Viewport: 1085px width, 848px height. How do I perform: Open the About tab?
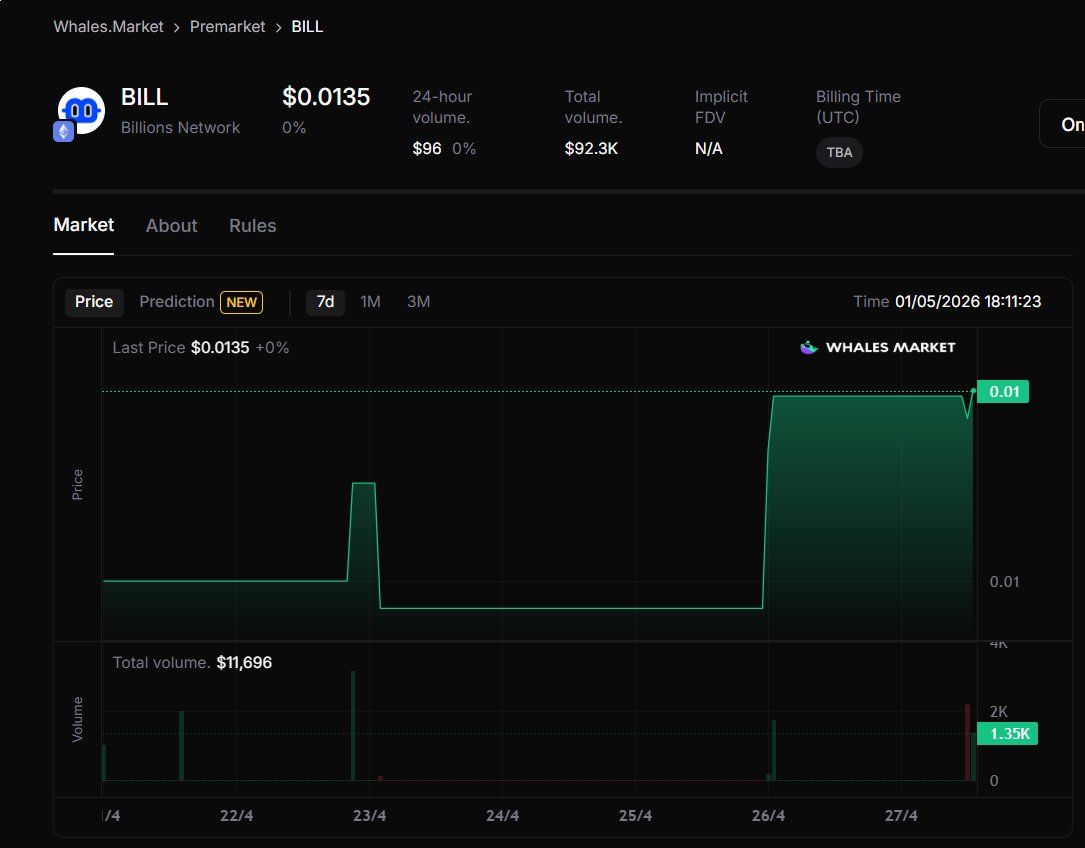[x=172, y=226]
